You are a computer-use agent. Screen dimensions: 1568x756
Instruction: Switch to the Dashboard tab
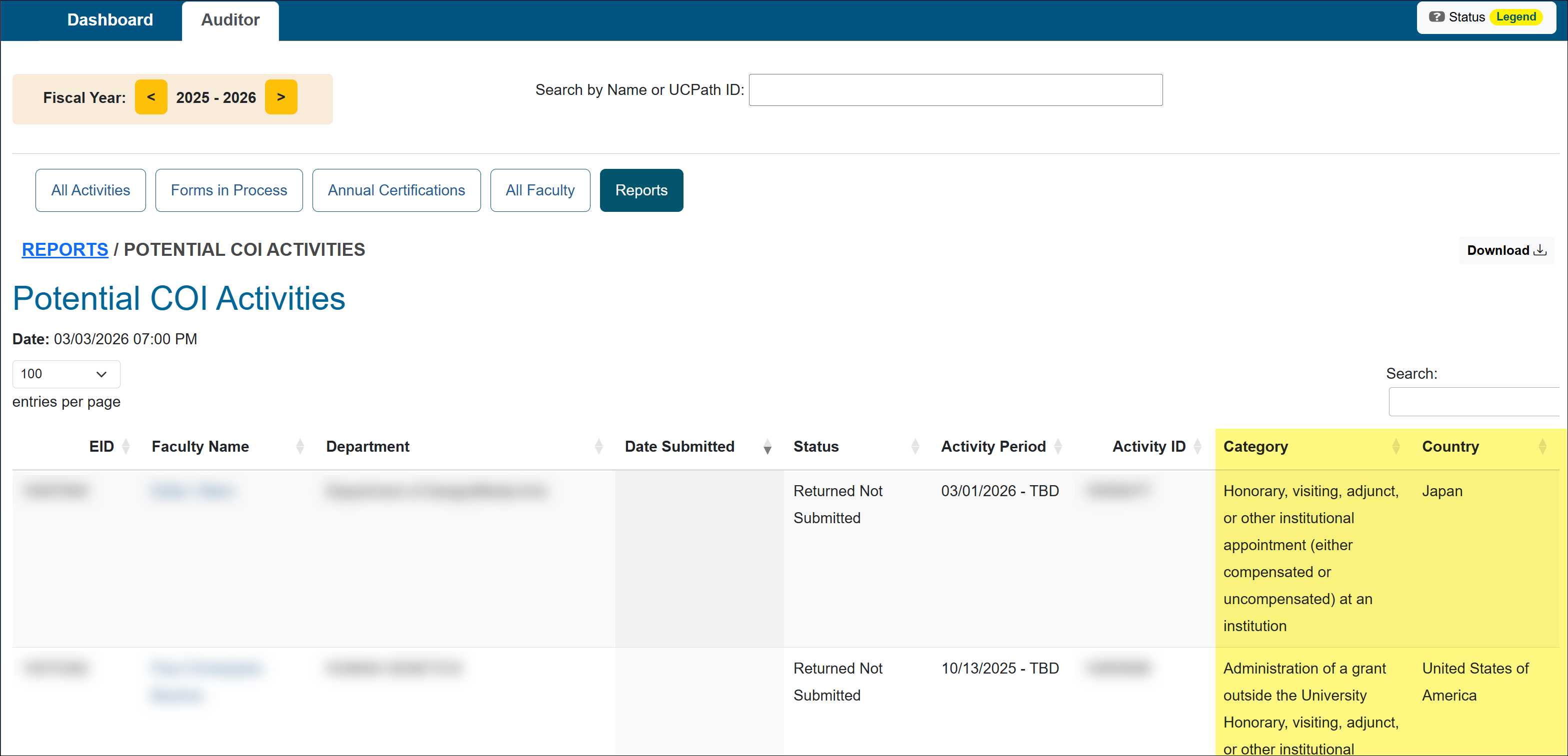(x=109, y=20)
